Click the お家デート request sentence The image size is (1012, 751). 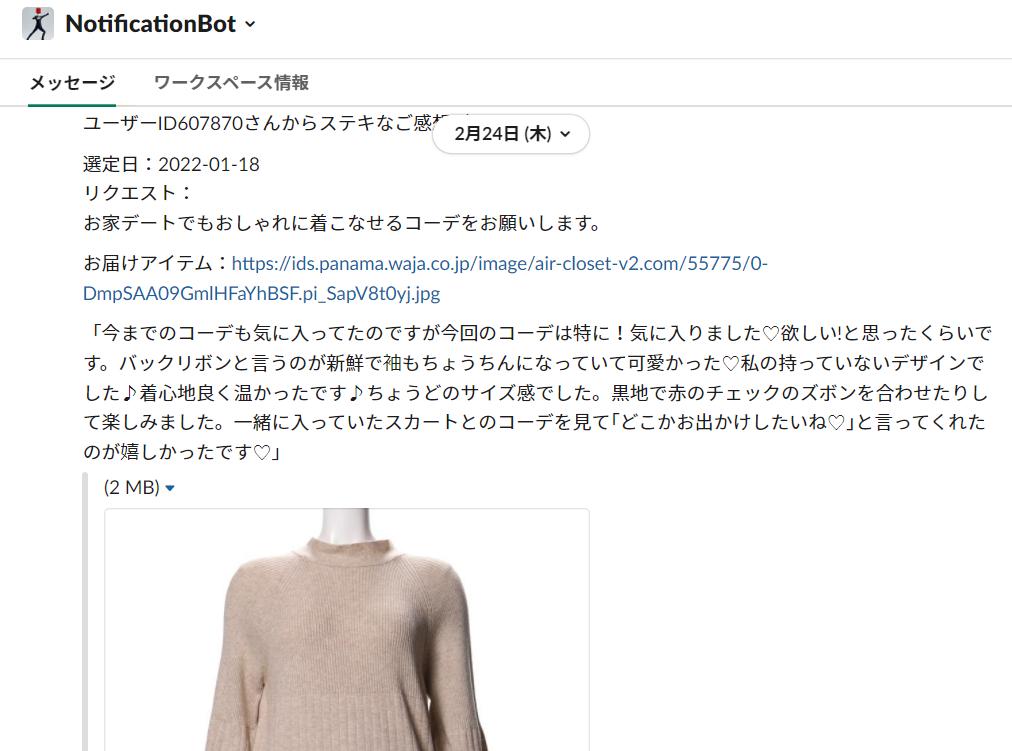(x=343, y=223)
